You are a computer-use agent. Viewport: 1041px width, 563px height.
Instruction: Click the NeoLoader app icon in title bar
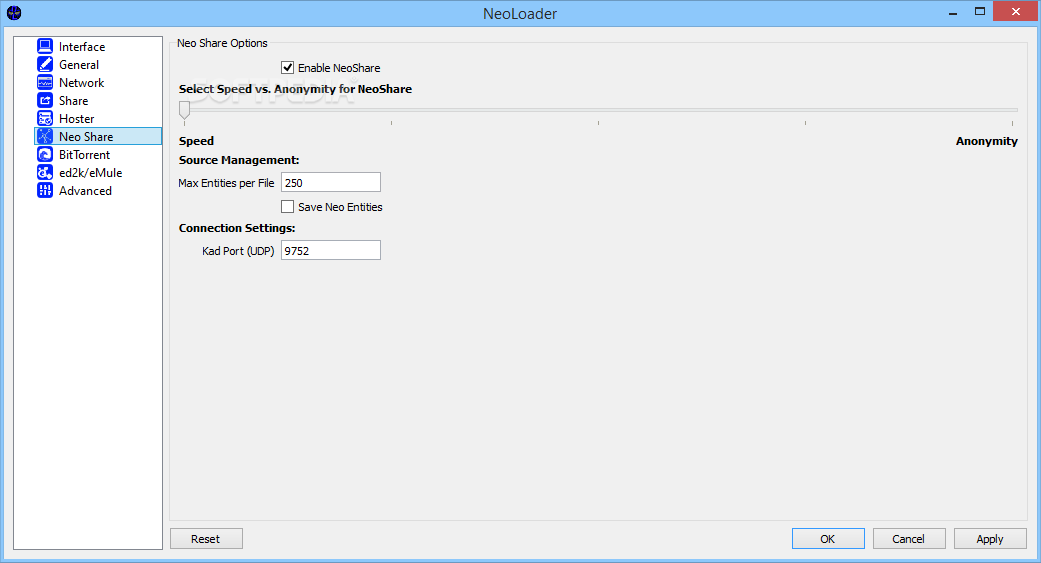tap(14, 13)
